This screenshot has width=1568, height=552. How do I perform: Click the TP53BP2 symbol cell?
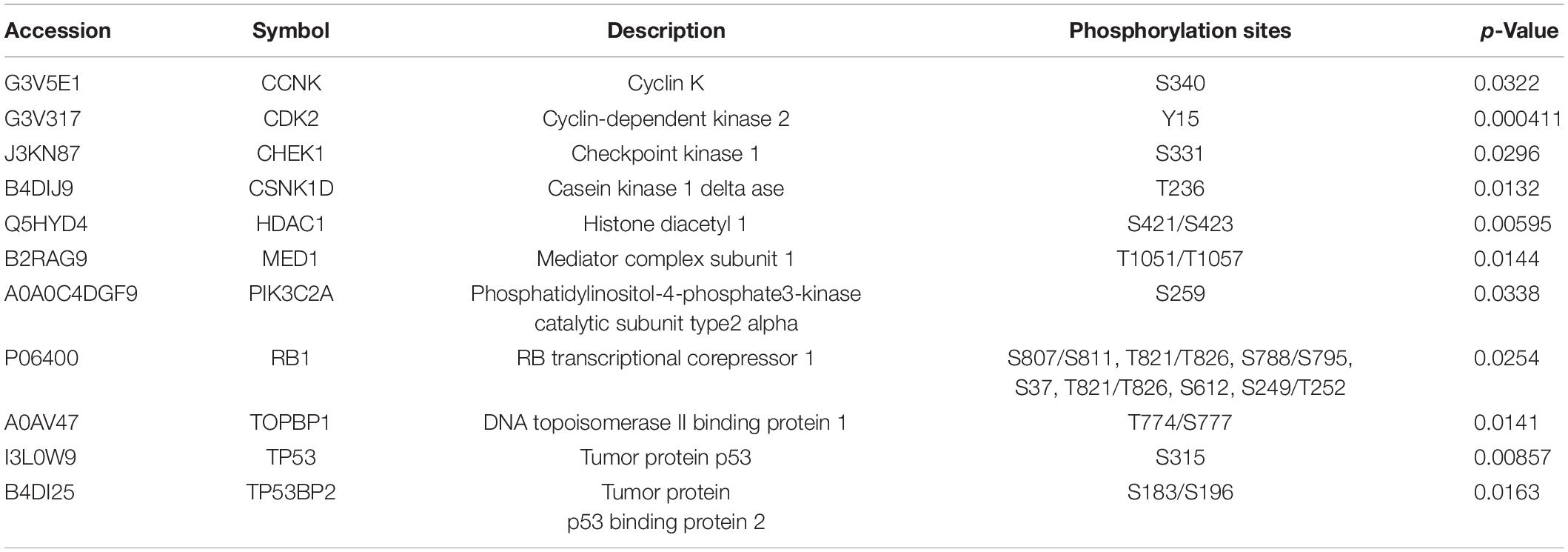(291, 493)
